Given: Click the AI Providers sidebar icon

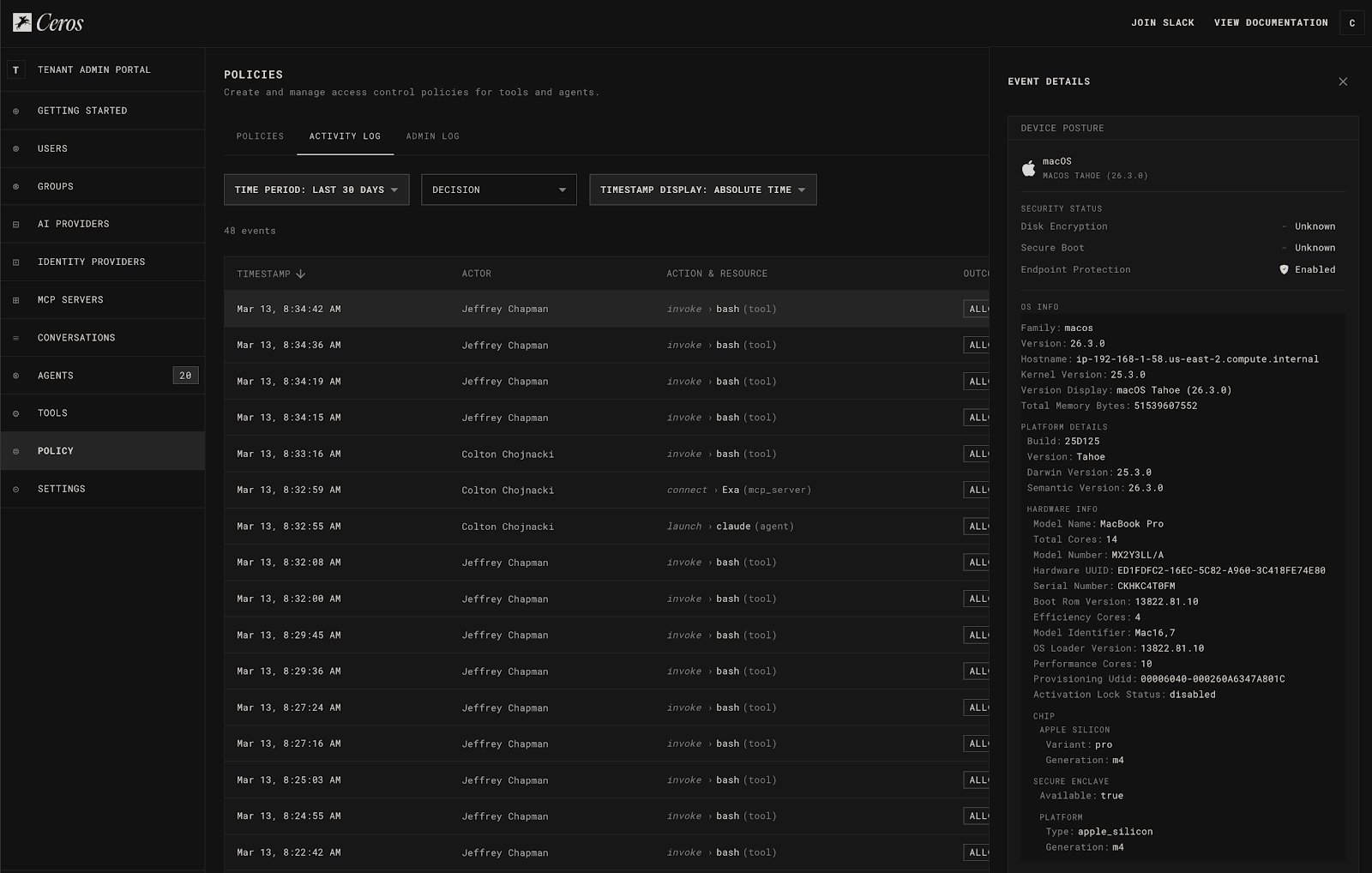Looking at the screenshot, I should tap(15, 225).
